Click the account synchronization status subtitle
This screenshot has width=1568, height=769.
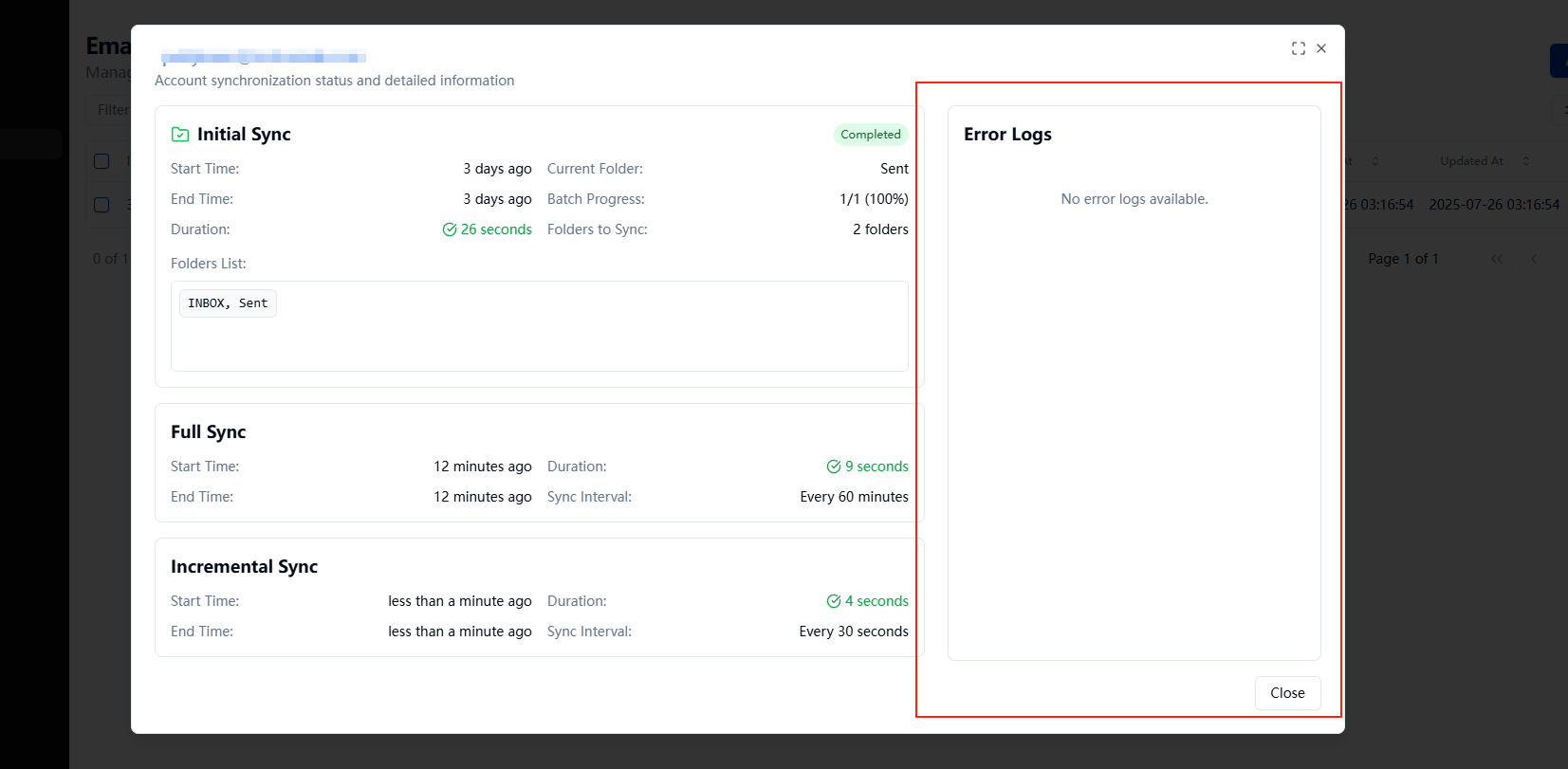[335, 81]
